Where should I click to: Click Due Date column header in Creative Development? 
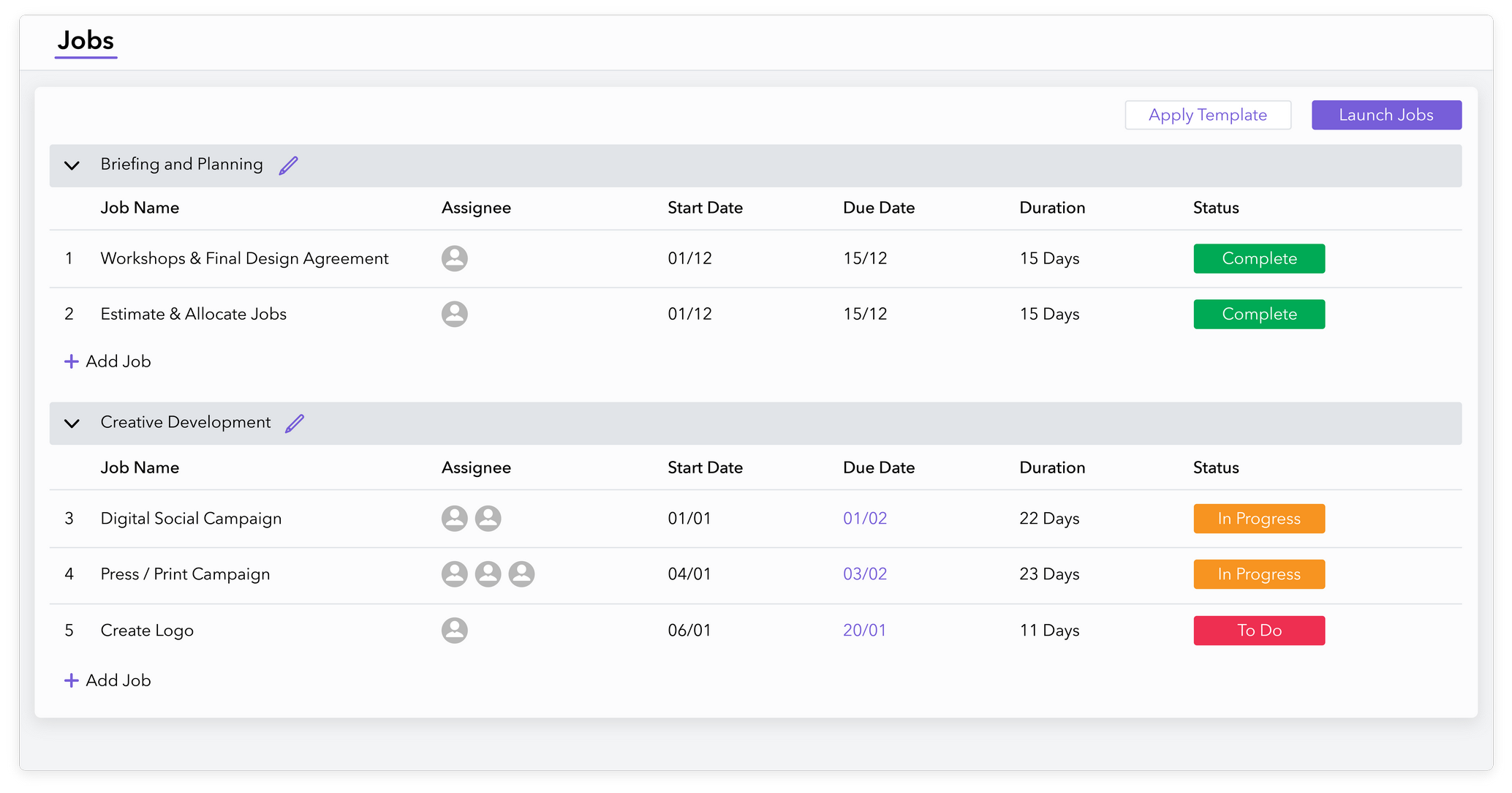879,467
